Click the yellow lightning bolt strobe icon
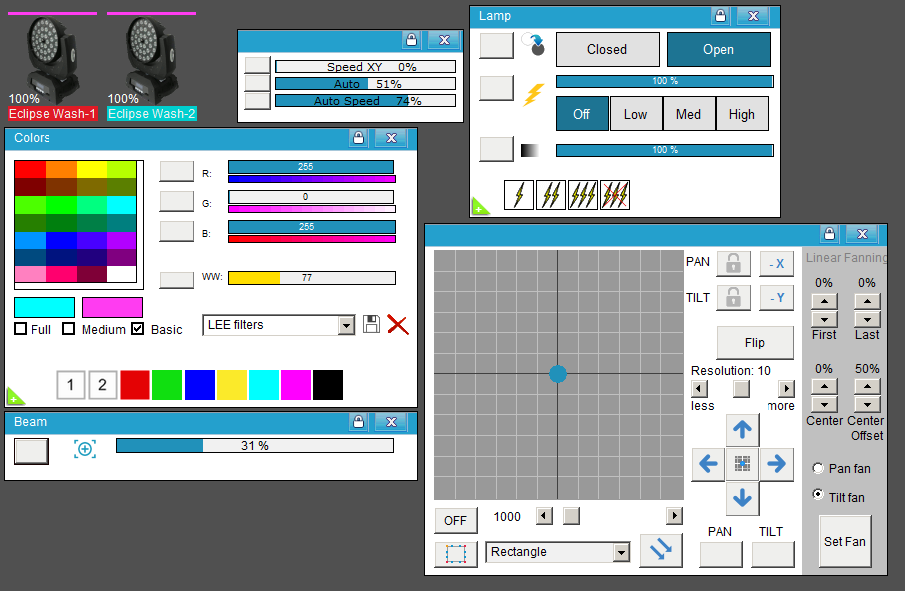 point(533,94)
